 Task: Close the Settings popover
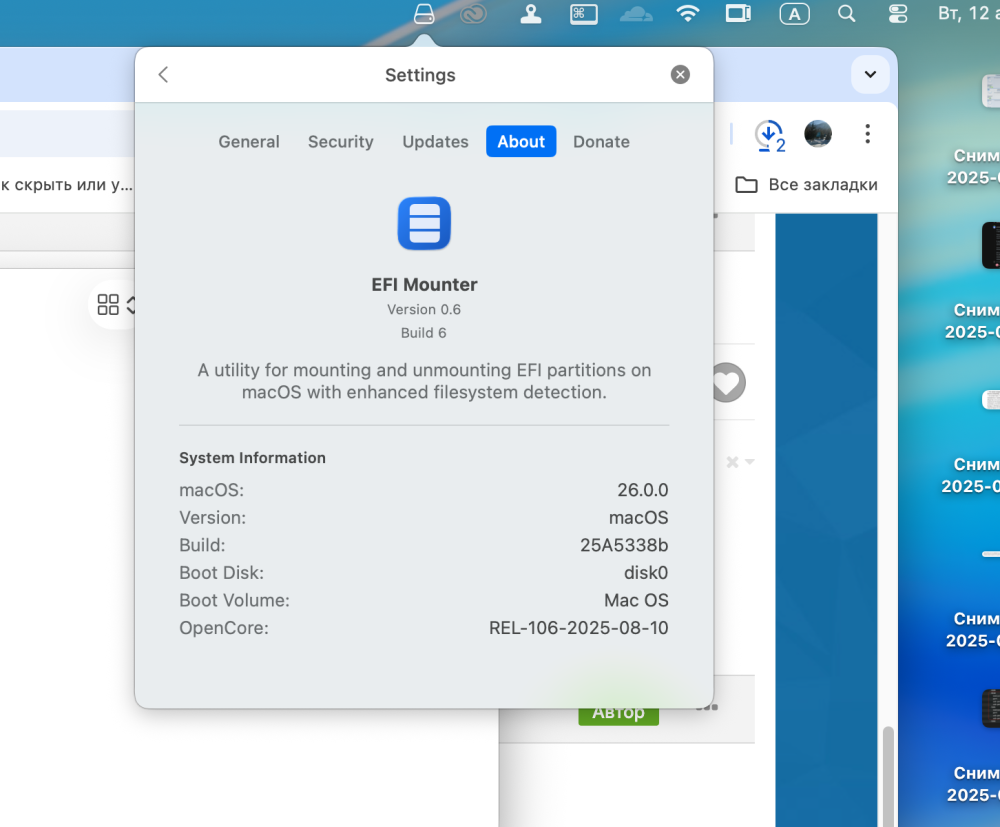pos(680,75)
